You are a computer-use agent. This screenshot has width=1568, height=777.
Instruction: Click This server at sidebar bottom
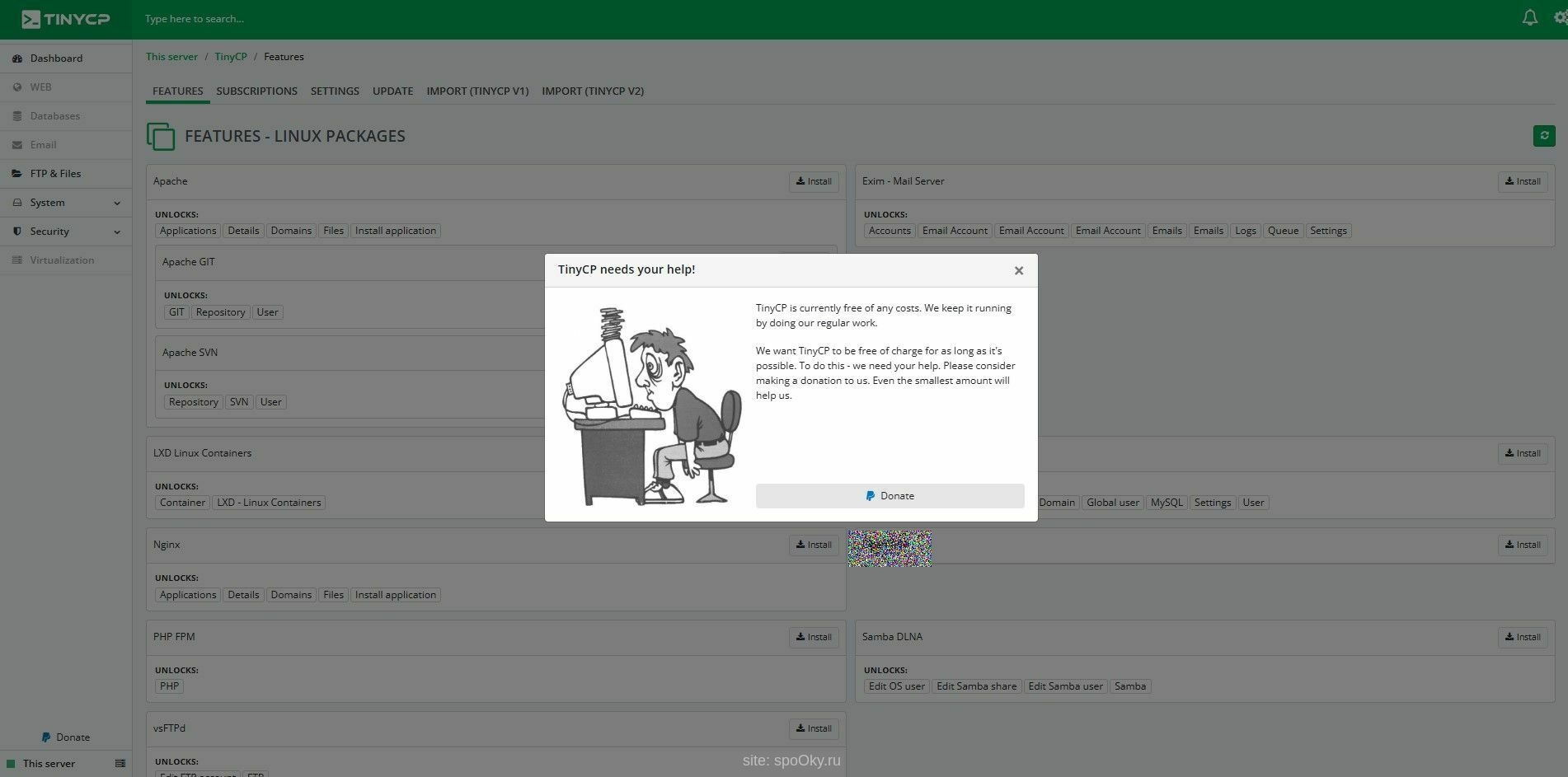(49, 764)
